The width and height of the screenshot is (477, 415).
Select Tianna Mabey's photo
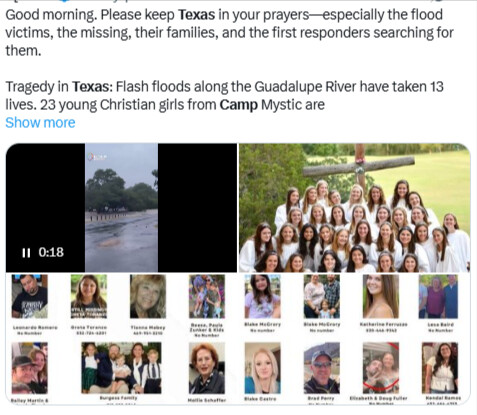click(x=148, y=296)
